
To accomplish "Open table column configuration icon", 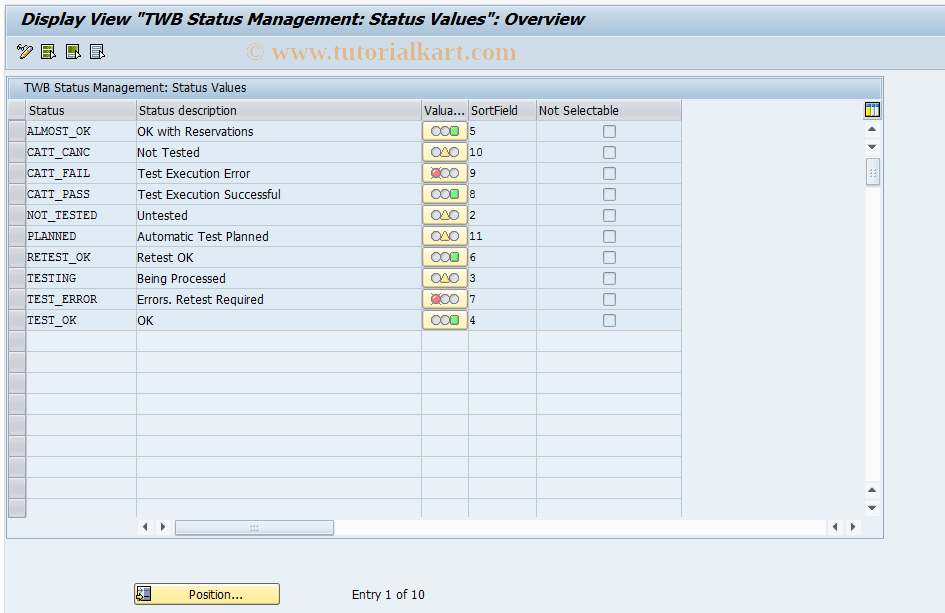I will [872, 110].
